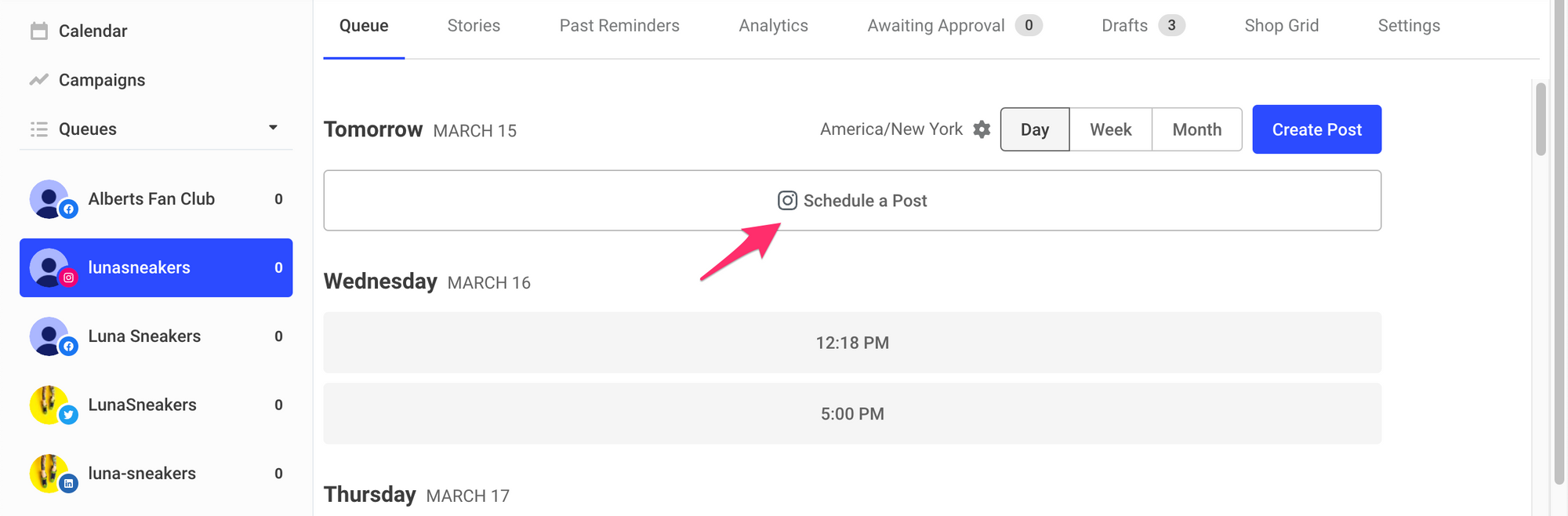Click the Calendar icon in the sidebar
The height and width of the screenshot is (516, 1568).
[38, 31]
